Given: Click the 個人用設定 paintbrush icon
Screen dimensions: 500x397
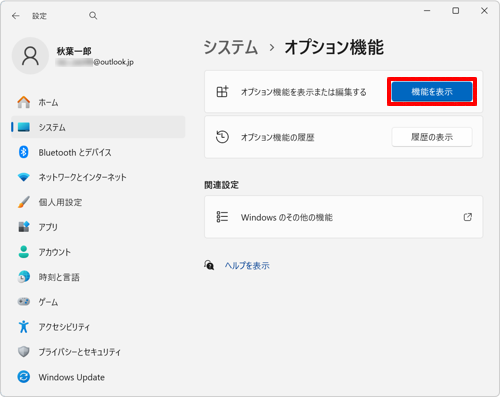Looking at the screenshot, I should pos(24,202).
